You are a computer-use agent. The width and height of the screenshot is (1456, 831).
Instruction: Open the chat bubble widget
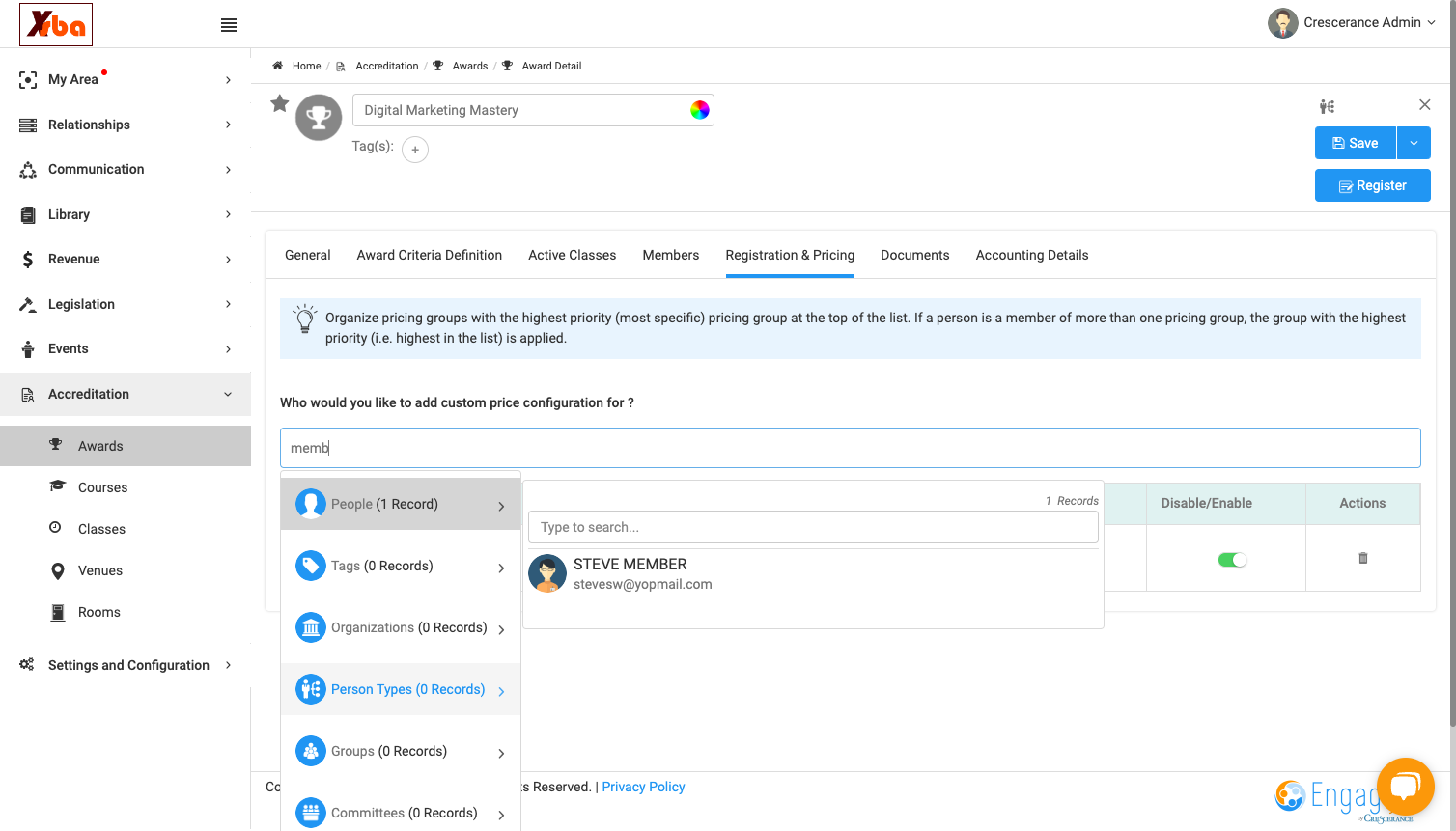click(x=1406, y=787)
